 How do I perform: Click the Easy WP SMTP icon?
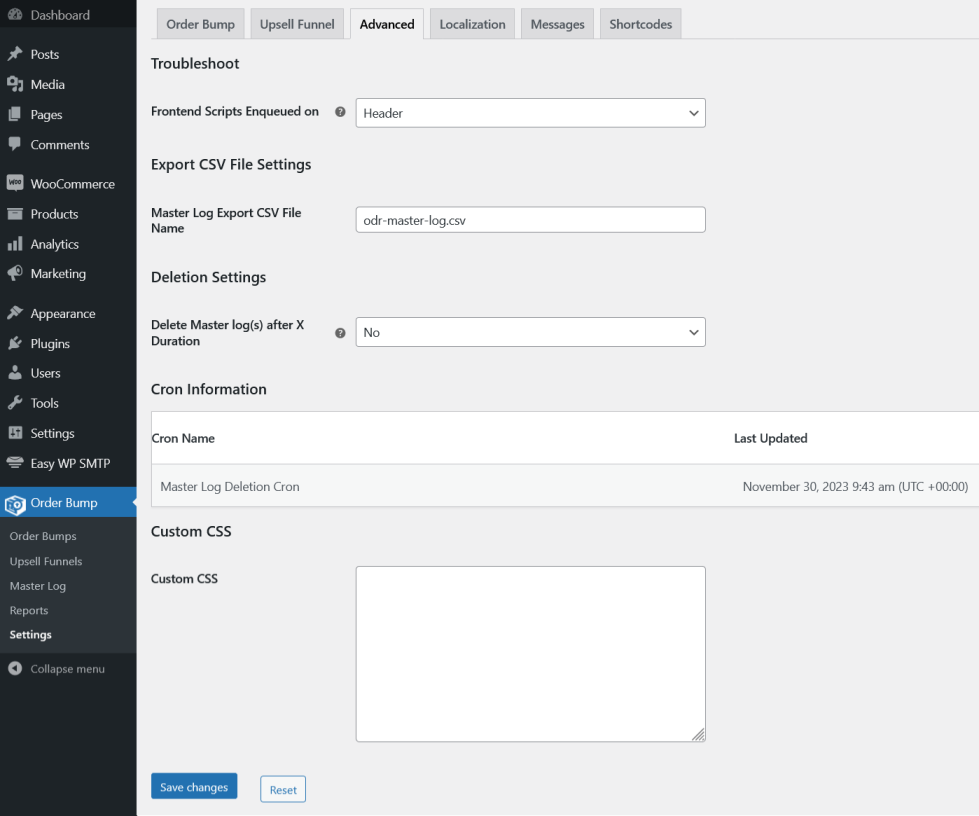click(x=15, y=463)
